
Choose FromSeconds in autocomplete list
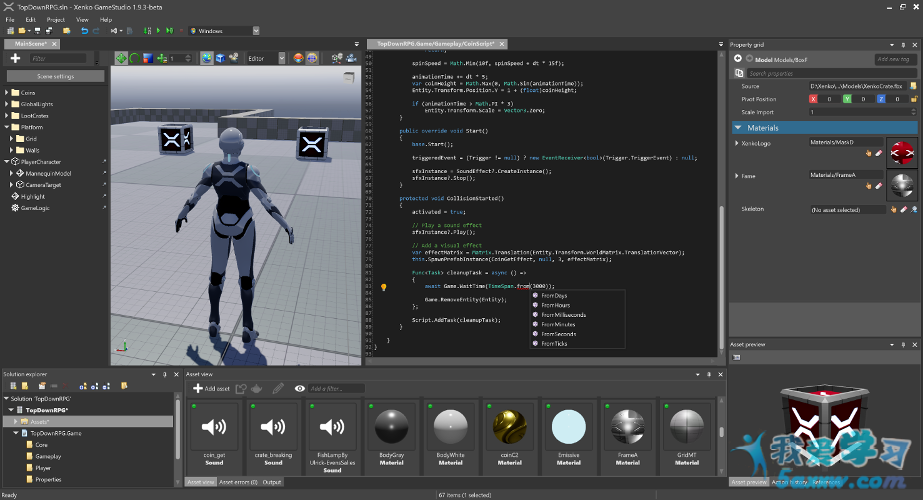(x=559, y=334)
